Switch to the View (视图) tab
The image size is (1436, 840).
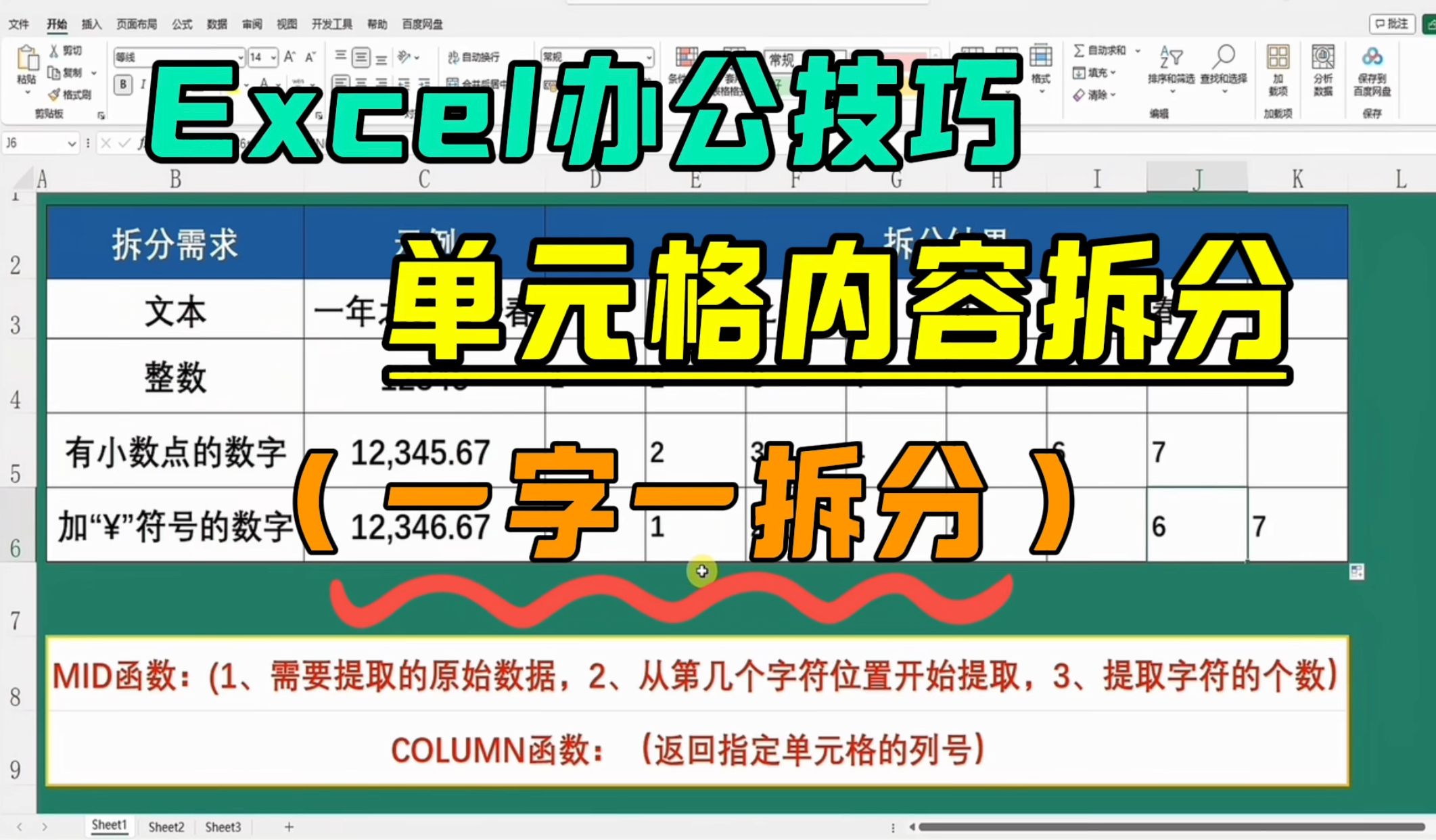[287, 24]
